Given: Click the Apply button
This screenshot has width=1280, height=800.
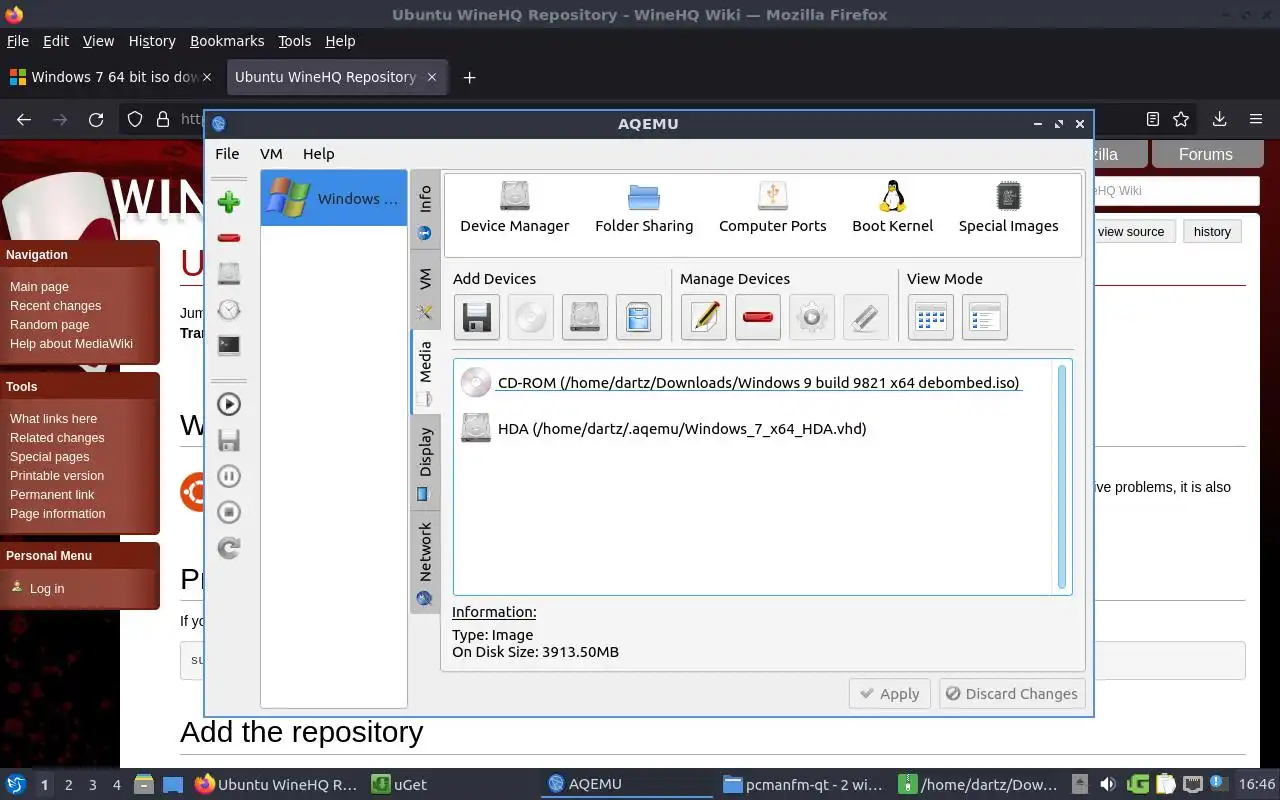Looking at the screenshot, I should tap(889, 694).
